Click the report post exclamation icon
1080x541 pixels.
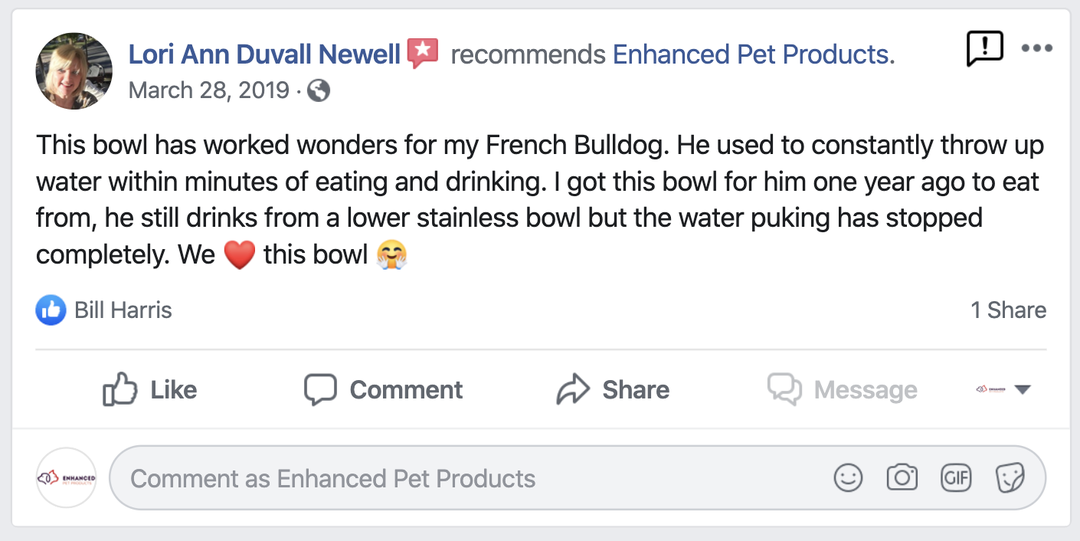coord(984,48)
